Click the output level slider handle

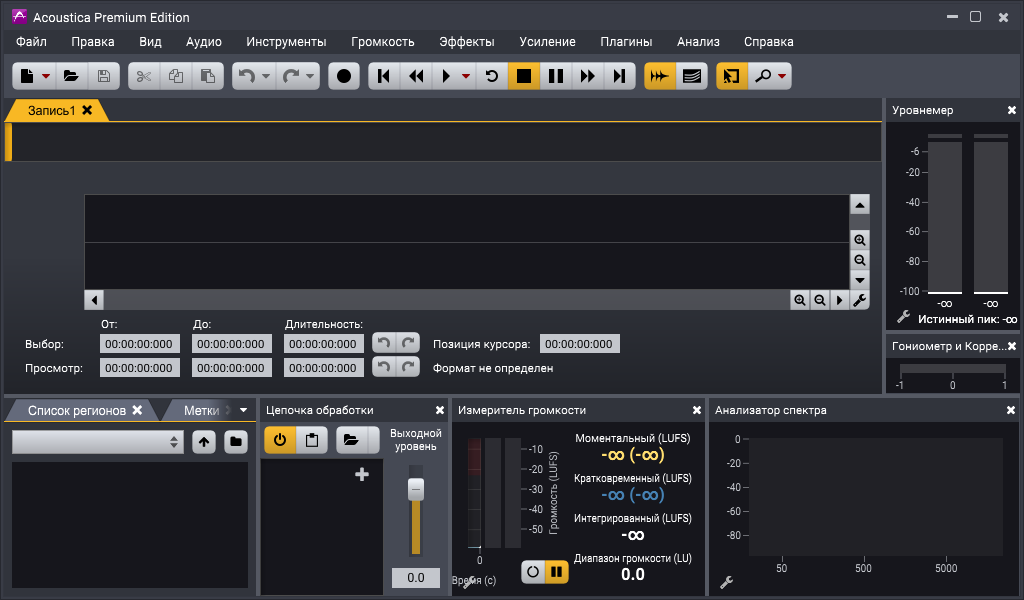(416, 489)
